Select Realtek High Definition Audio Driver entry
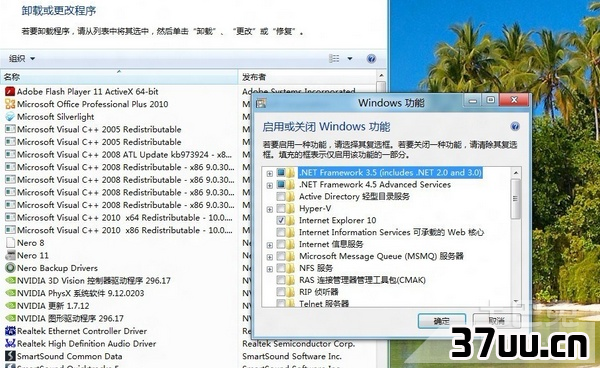This screenshot has height=368, width=600. [86, 344]
